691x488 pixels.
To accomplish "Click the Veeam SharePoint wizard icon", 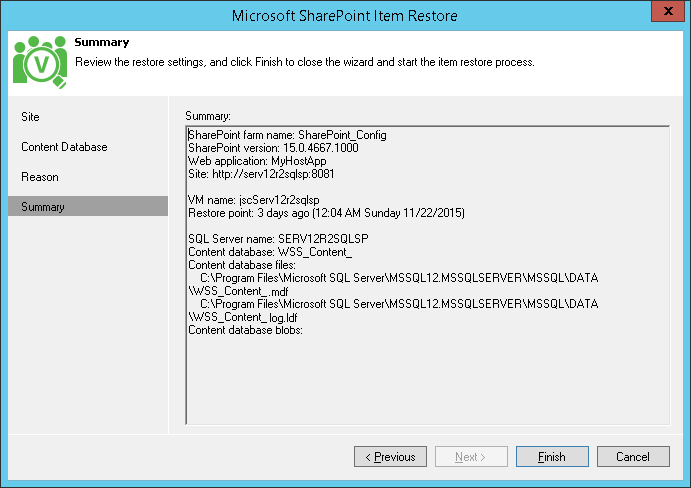I will [40, 62].
